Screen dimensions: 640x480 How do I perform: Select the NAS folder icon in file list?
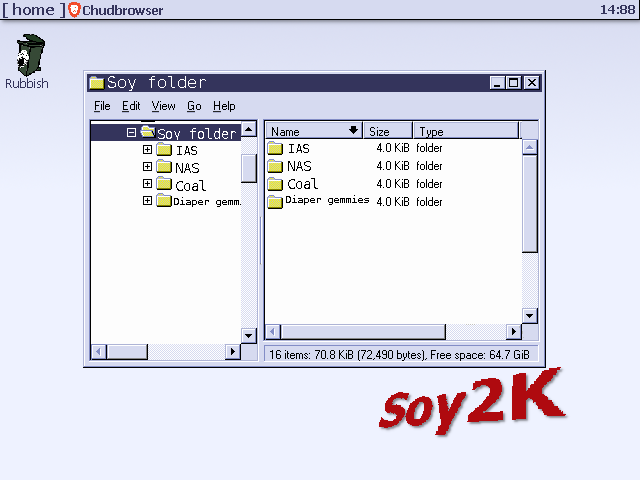(275, 166)
